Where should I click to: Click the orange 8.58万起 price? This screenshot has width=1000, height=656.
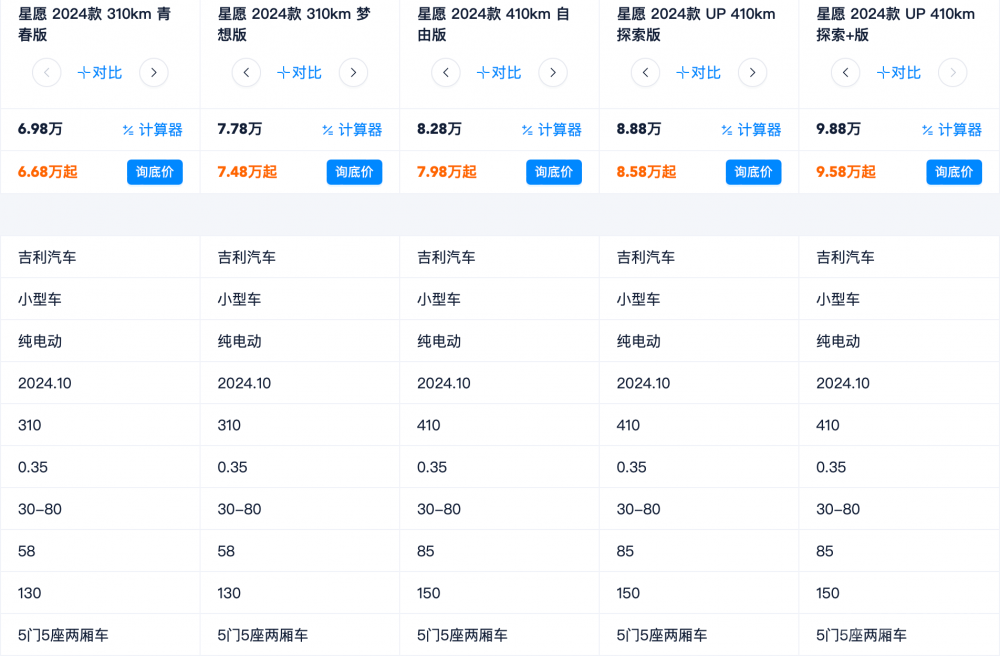(647, 172)
